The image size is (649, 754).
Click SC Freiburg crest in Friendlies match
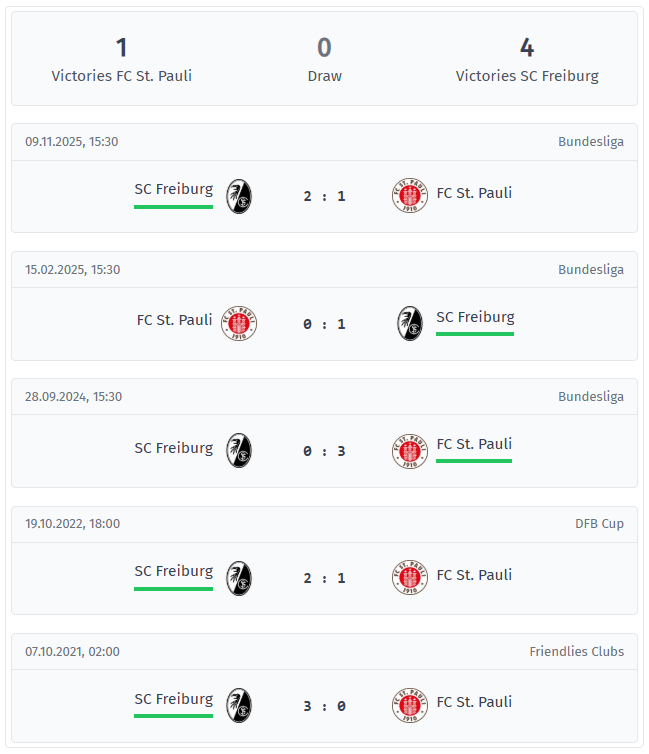tap(238, 705)
